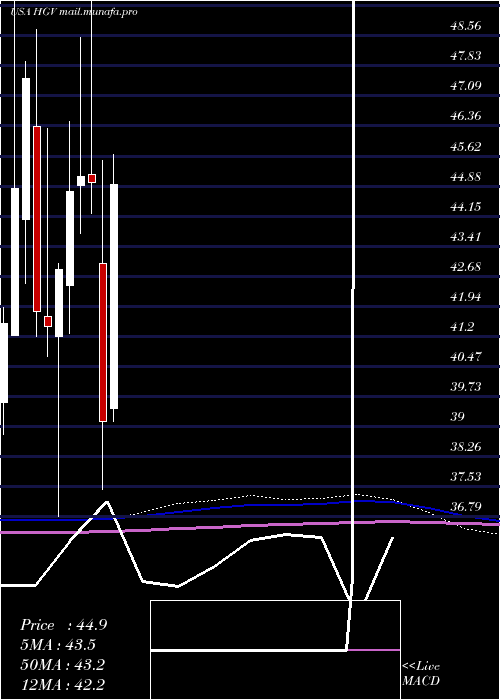Select the 40.47 price axis label
This screenshot has height=700, width=500.
[466, 357]
